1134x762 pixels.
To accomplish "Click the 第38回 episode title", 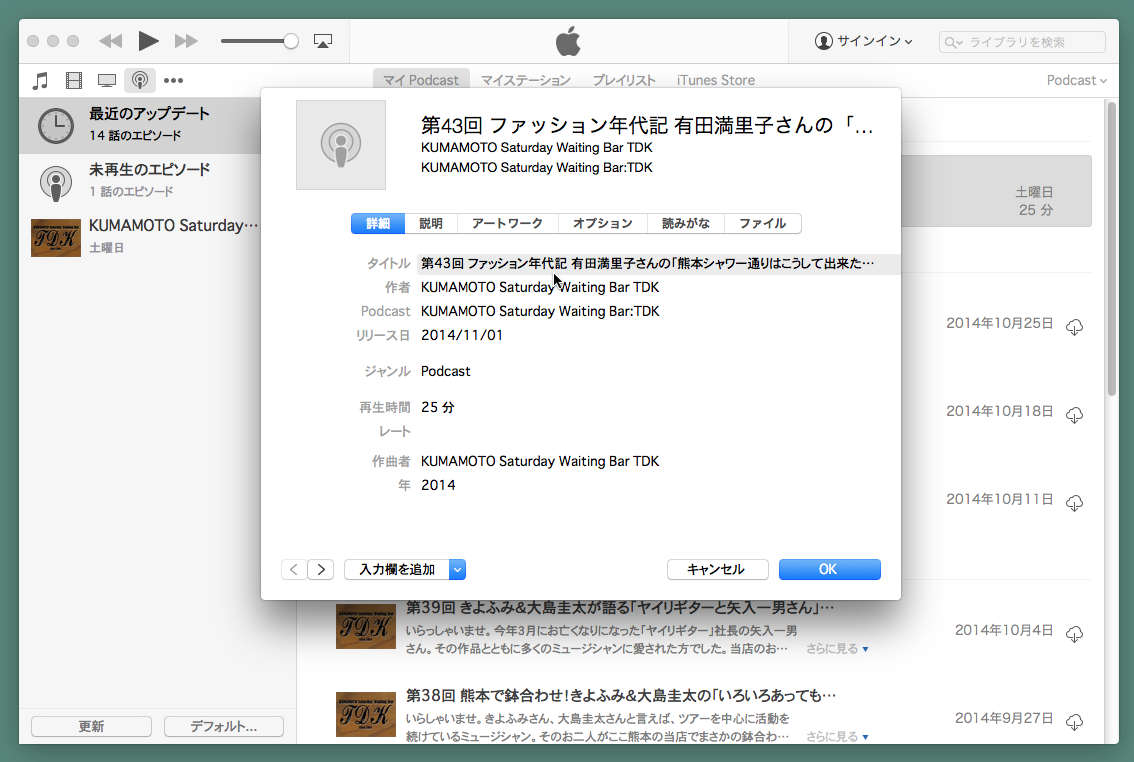I will [x=621, y=695].
